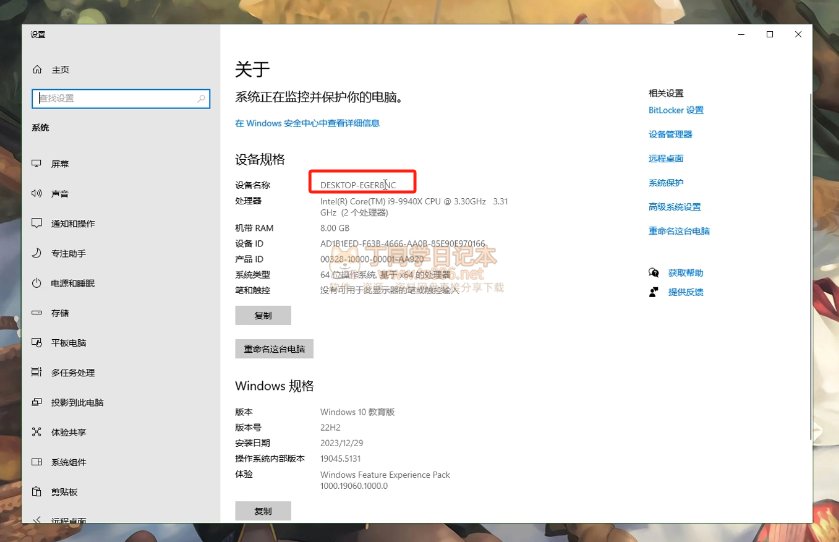
Task: Click the 平板电脑 tablet icon
Action: point(36,342)
